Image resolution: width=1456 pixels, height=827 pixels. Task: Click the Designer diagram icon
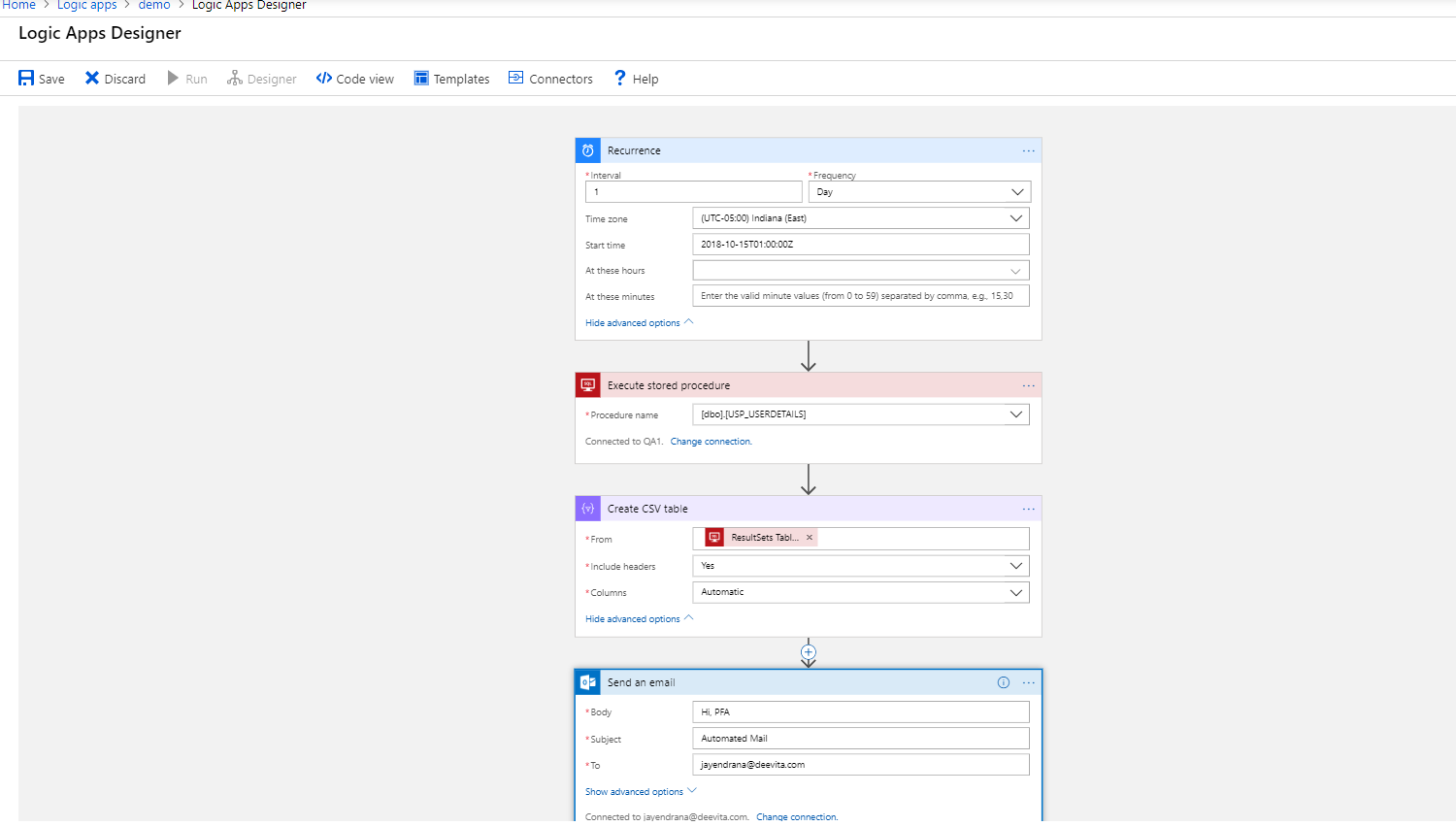click(x=235, y=78)
